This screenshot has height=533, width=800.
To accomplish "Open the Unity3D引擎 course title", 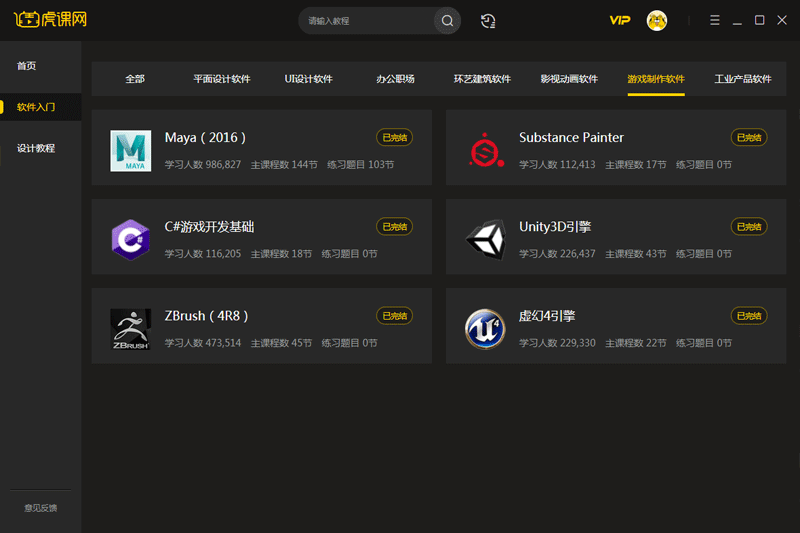I will [555, 227].
